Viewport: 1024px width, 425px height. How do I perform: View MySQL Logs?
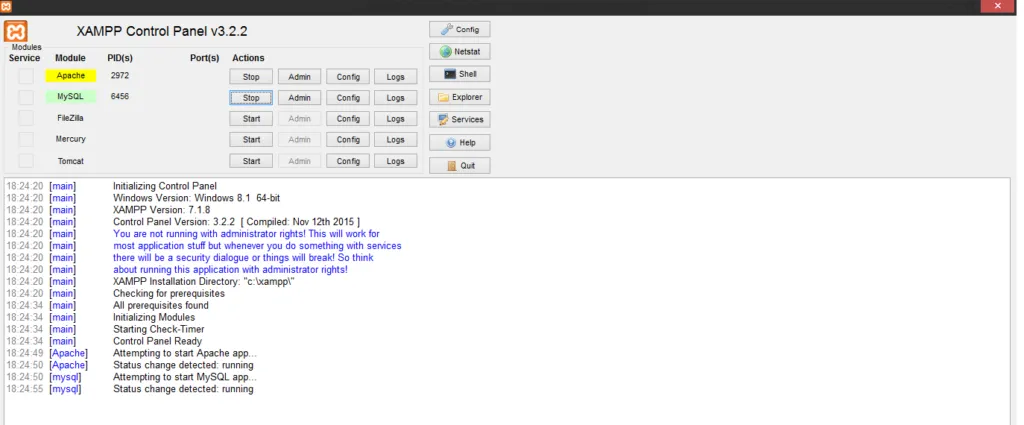[x=396, y=97]
